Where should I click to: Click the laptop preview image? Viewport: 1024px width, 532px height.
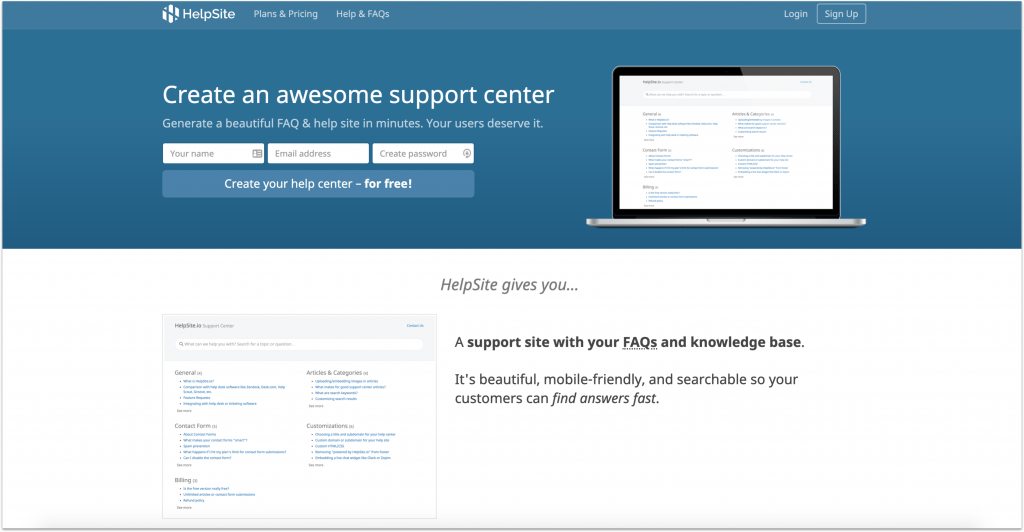coord(726,147)
